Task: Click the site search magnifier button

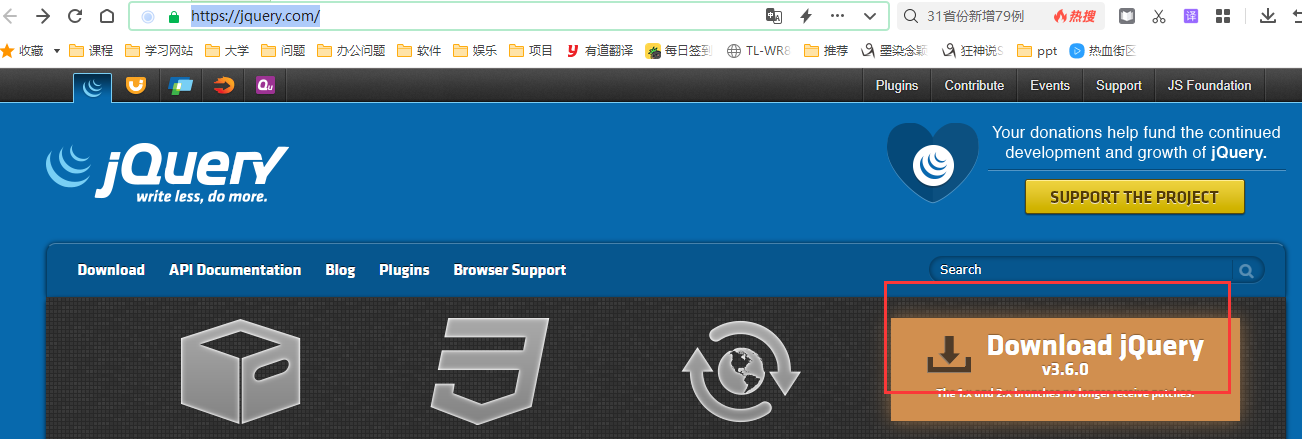Action: tap(1247, 270)
